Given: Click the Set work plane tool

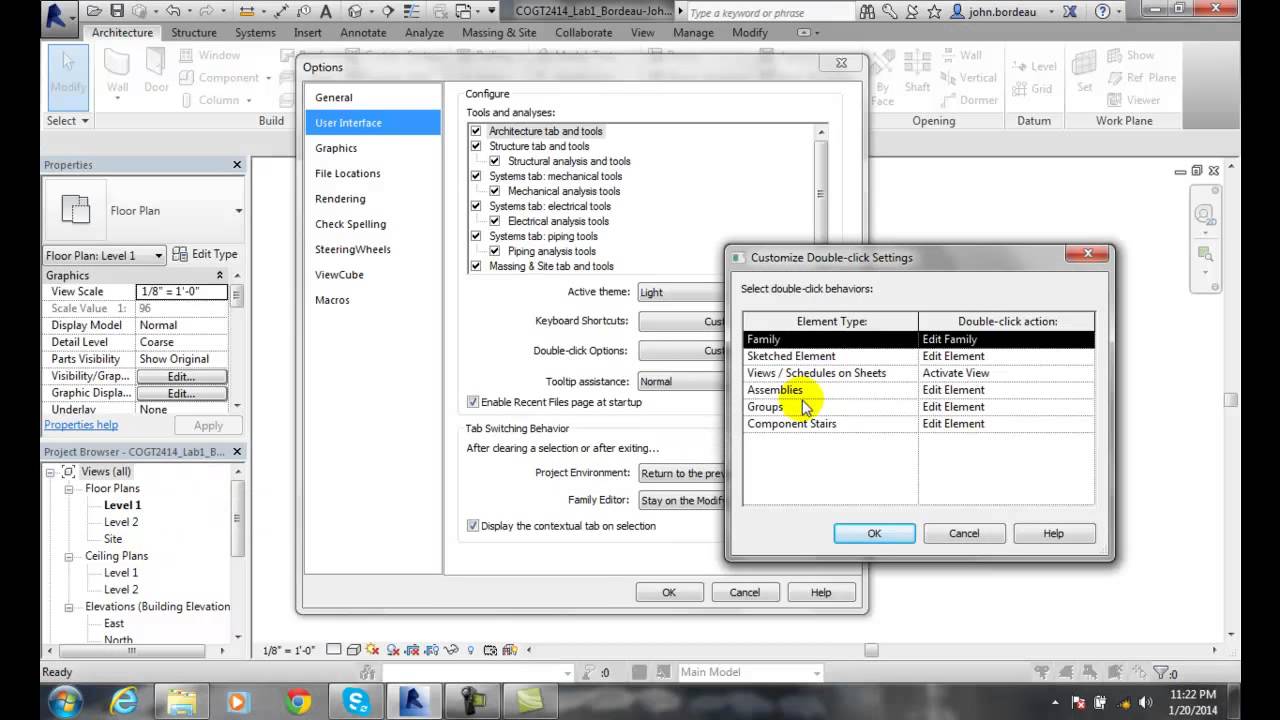Looking at the screenshot, I should point(1084,70).
